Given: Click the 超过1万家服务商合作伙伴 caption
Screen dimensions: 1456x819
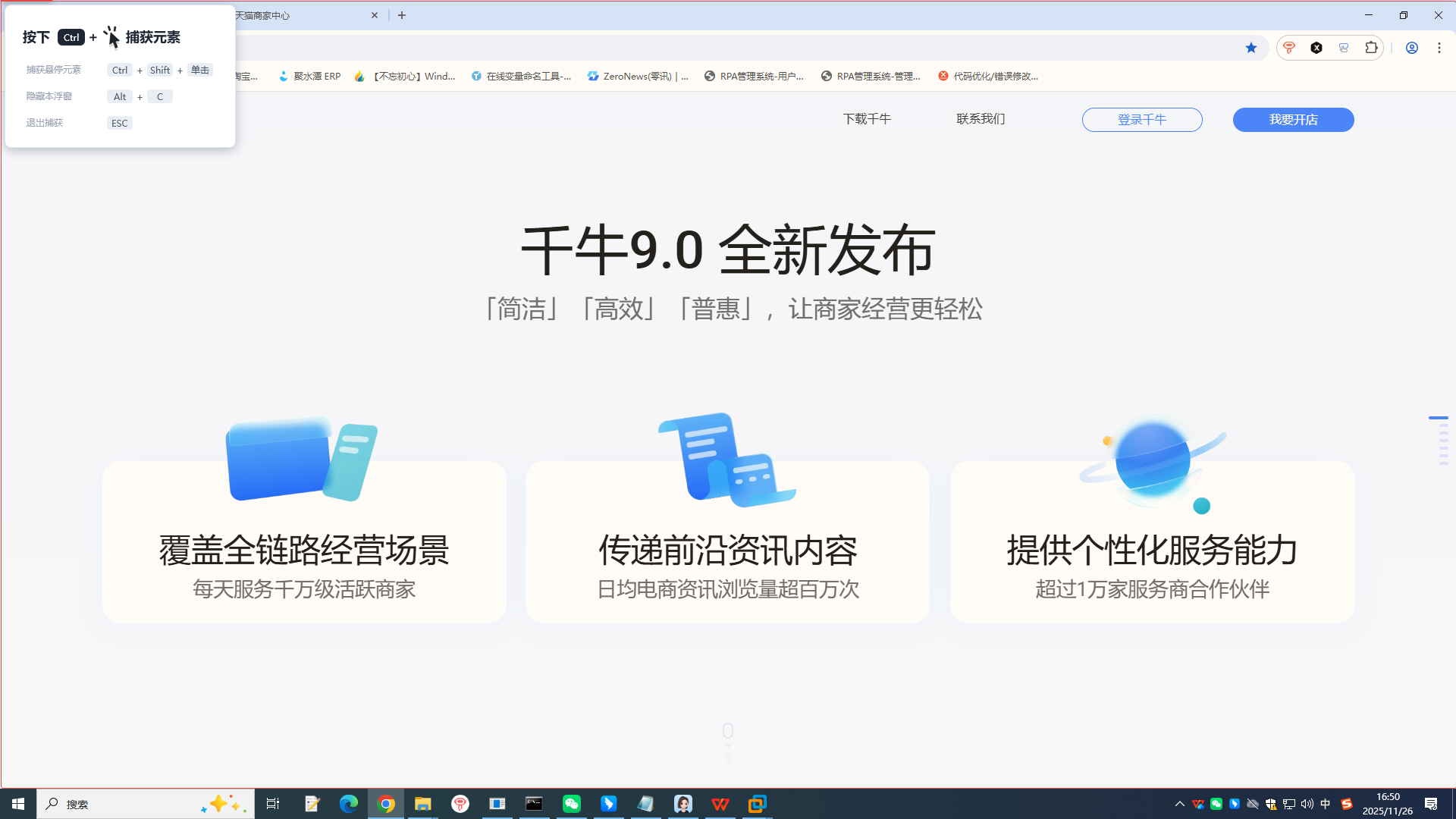Looking at the screenshot, I should [1153, 589].
